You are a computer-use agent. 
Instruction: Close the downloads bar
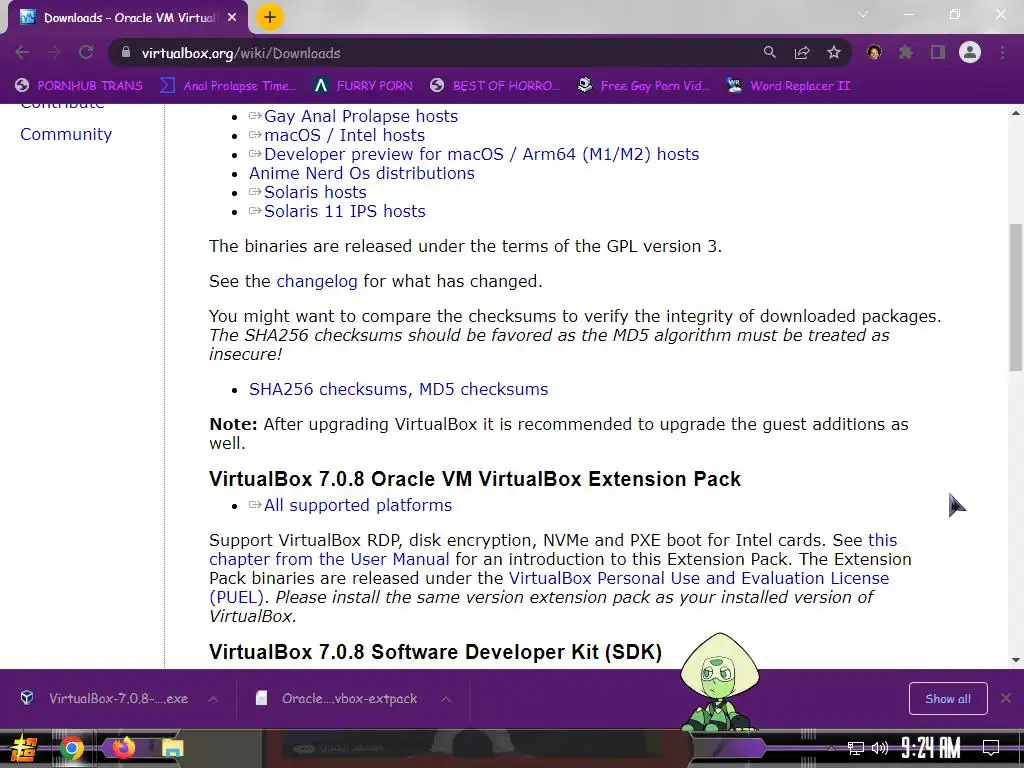click(x=1006, y=699)
